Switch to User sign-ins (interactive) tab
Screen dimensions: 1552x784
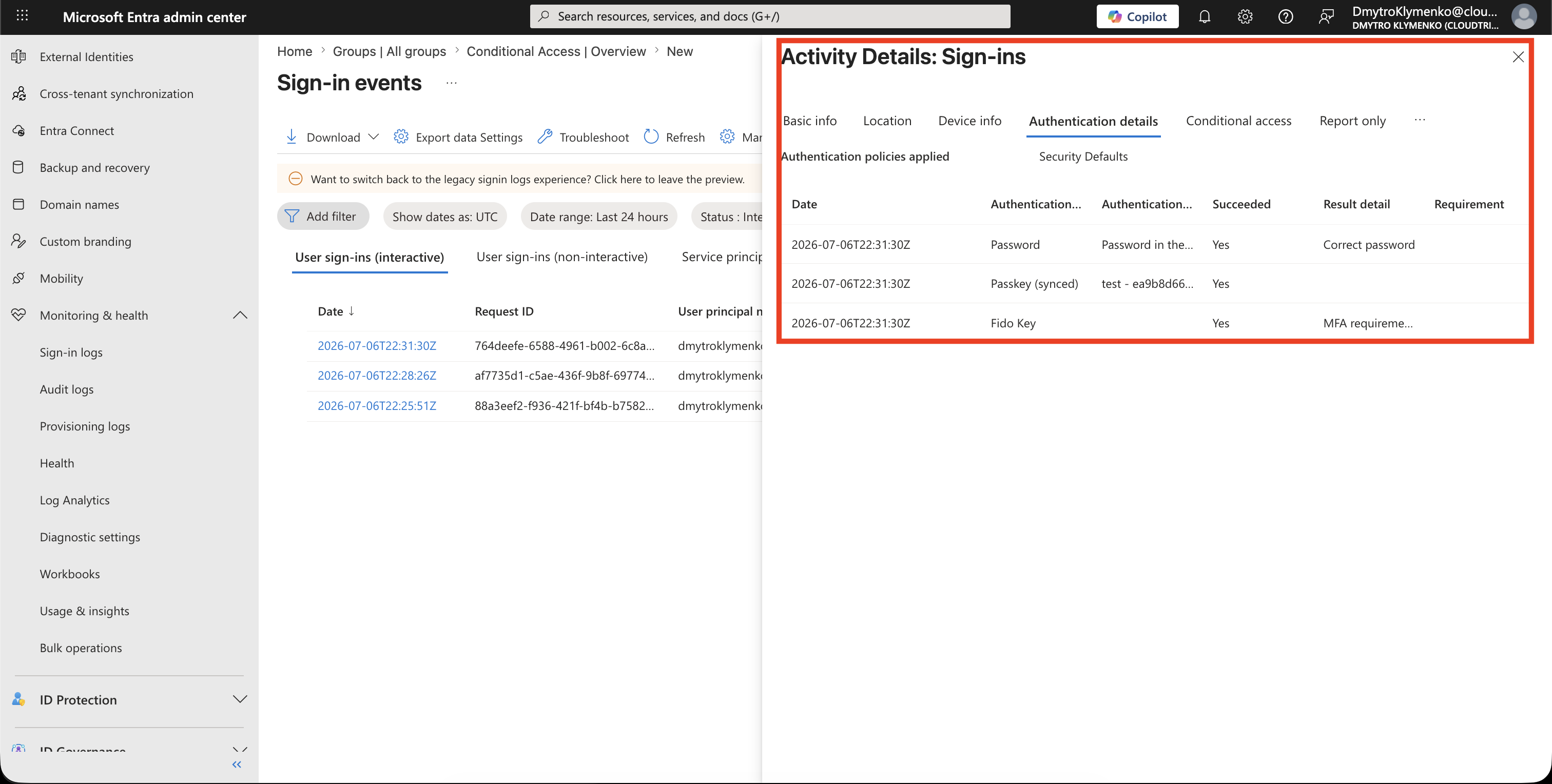pos(370,257)
